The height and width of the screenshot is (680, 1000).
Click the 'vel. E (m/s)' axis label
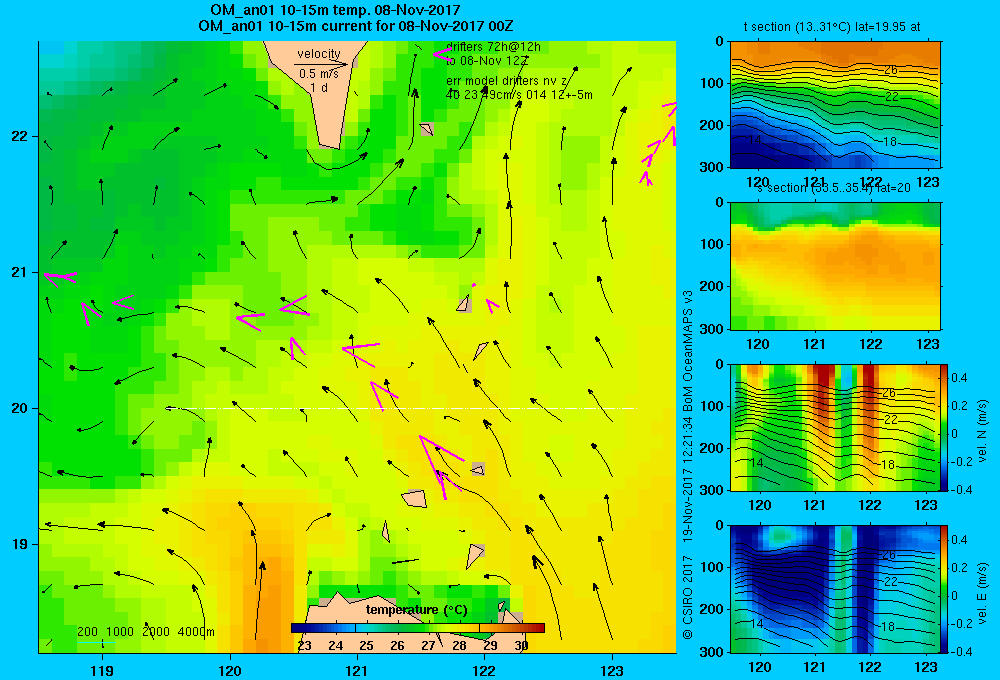point(982,593)
